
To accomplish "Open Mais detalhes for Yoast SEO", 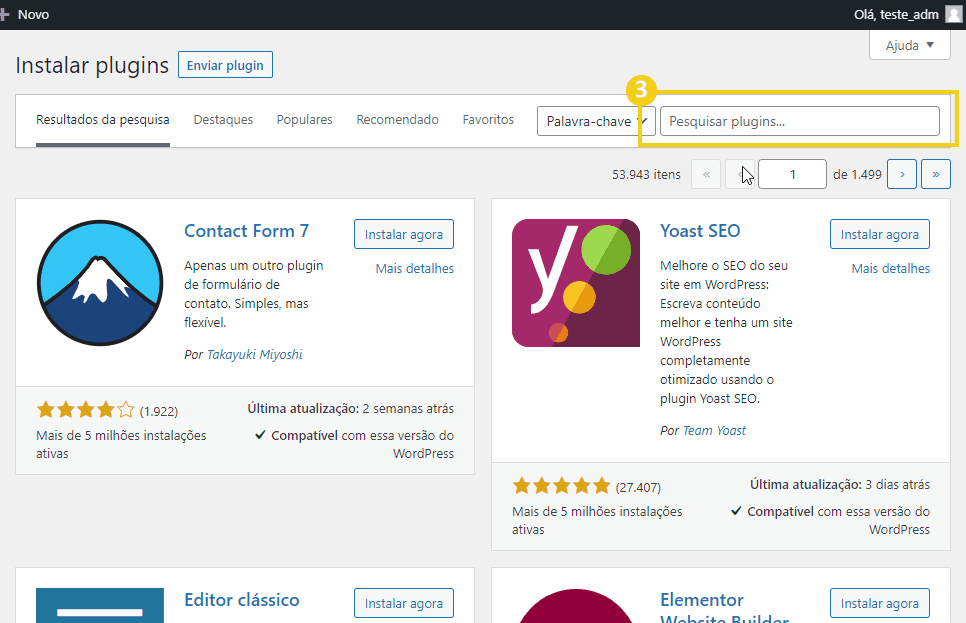I will [891, 268].
